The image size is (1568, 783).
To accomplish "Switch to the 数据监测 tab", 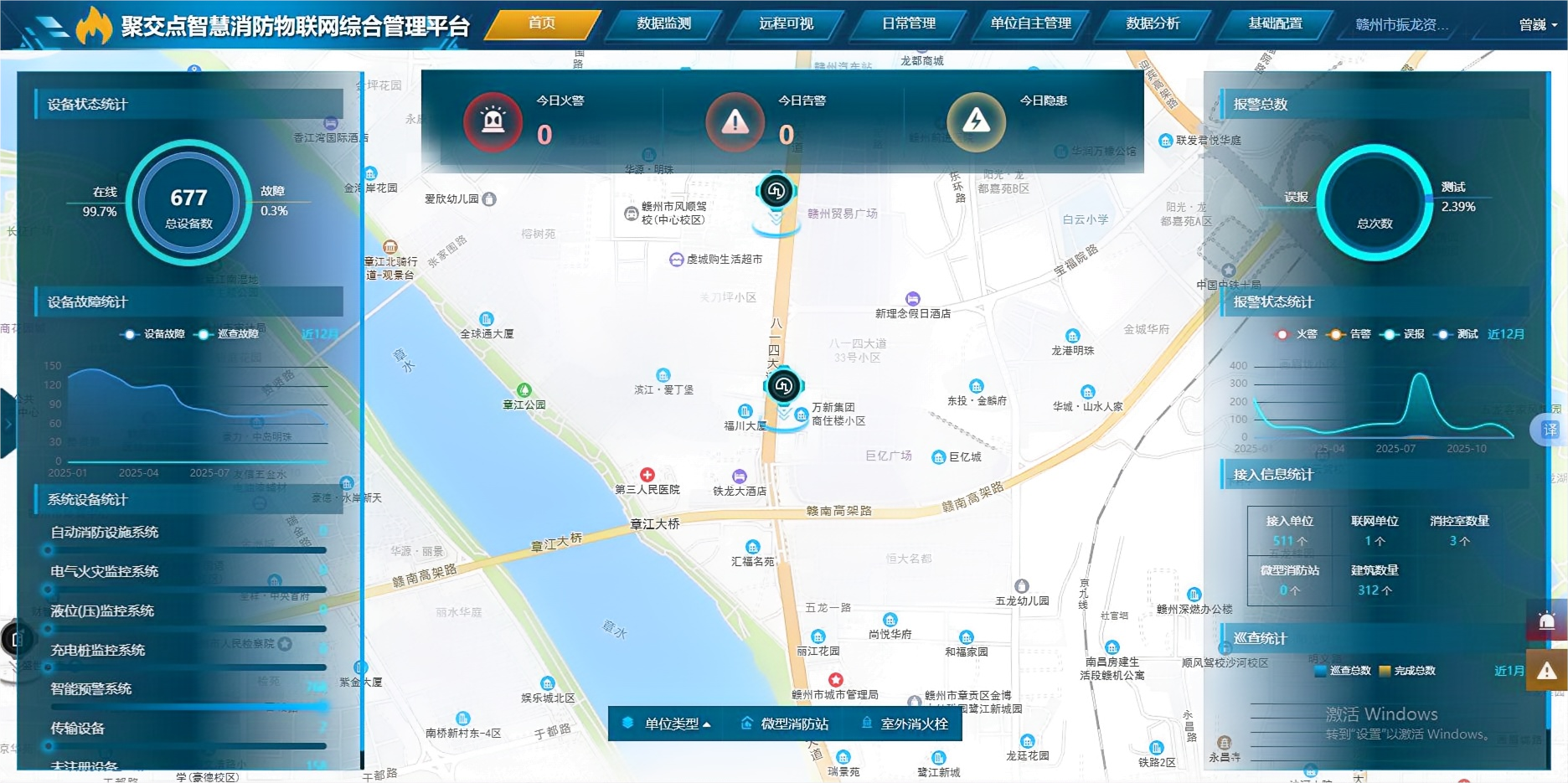I will 663,24.
